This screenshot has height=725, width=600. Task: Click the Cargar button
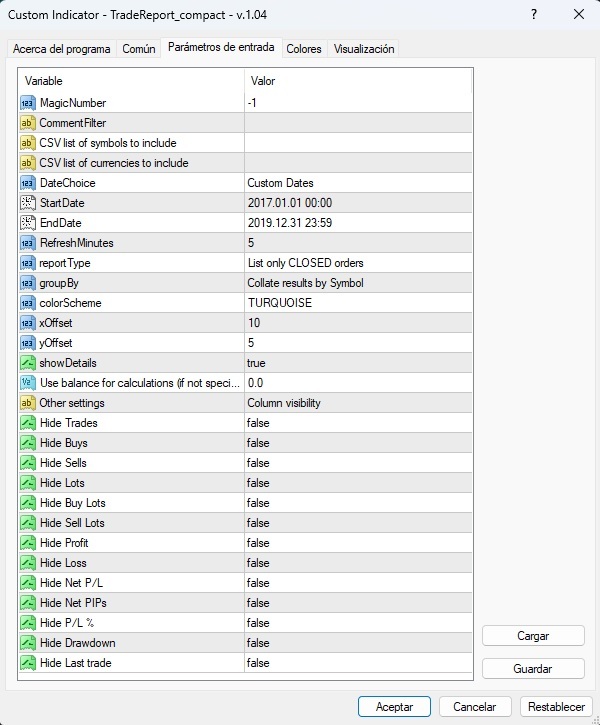point(533,636)
